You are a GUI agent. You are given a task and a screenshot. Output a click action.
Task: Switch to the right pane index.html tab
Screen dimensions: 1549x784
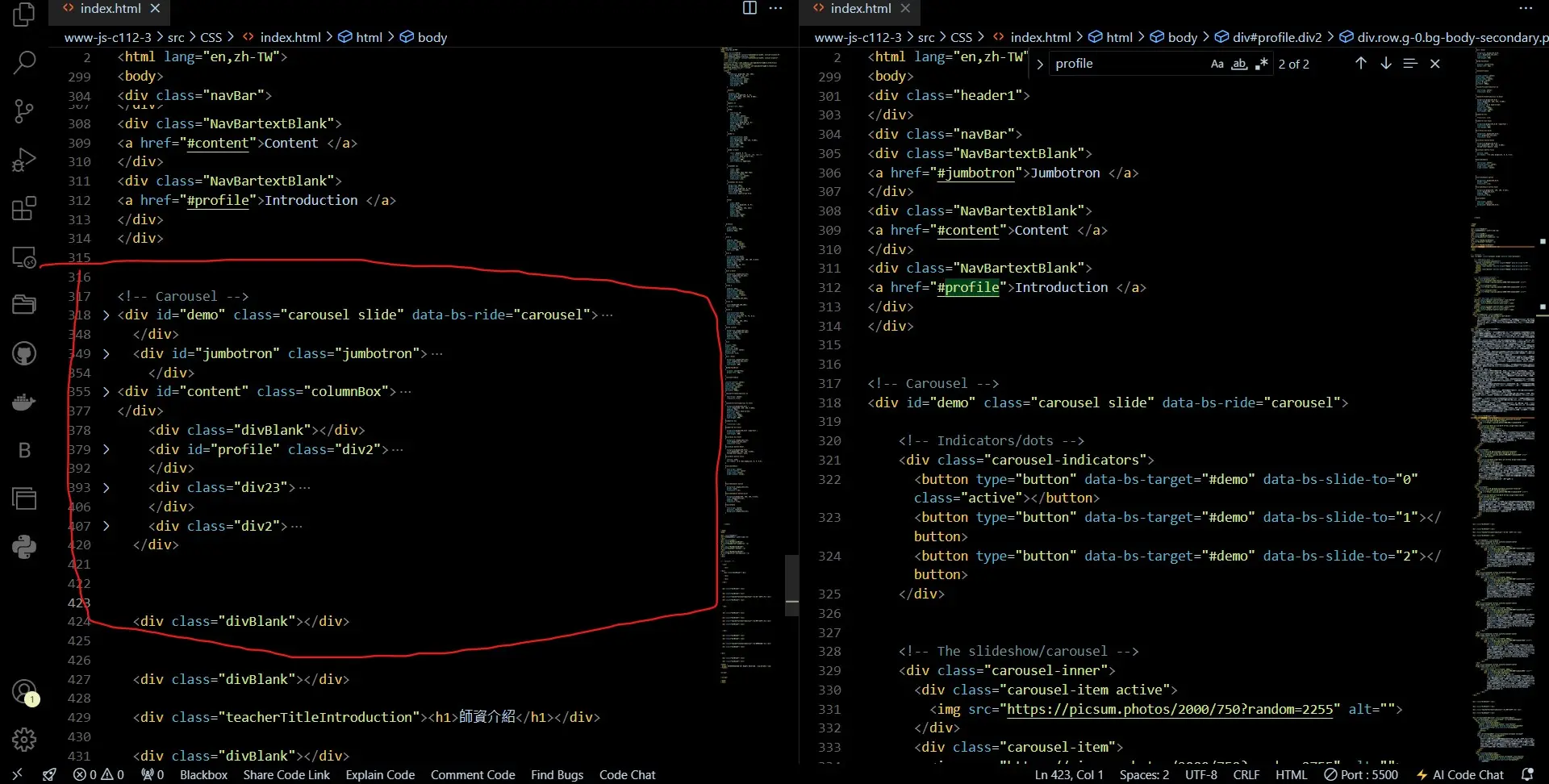[860, 9]
